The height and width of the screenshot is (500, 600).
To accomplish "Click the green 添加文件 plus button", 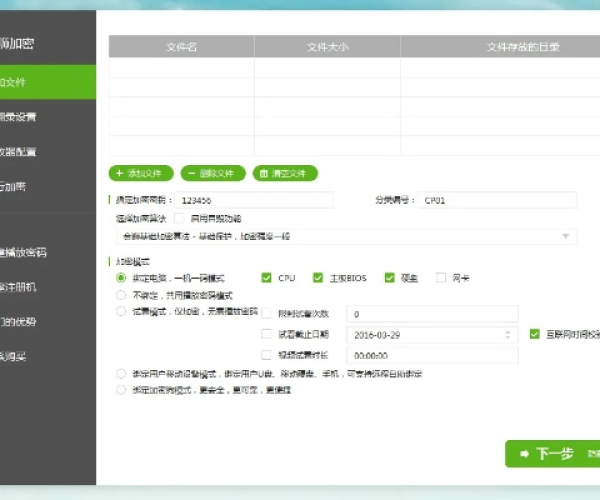I will [x=141, y=173].
